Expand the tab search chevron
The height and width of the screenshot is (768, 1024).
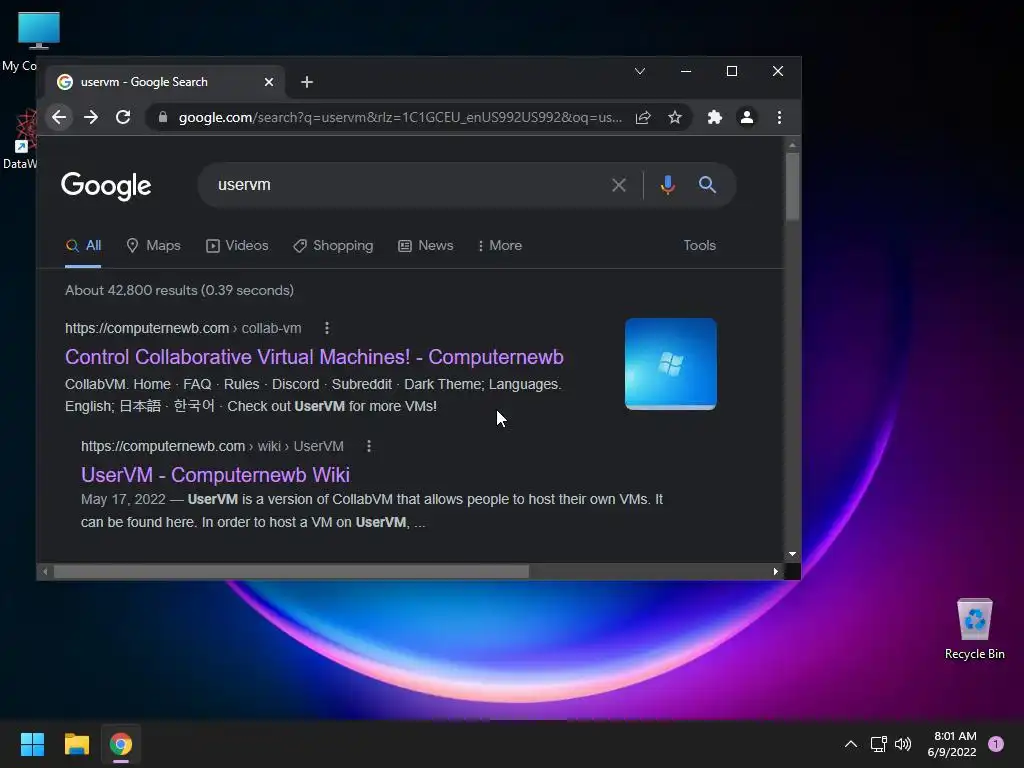(x=640, y=71)
